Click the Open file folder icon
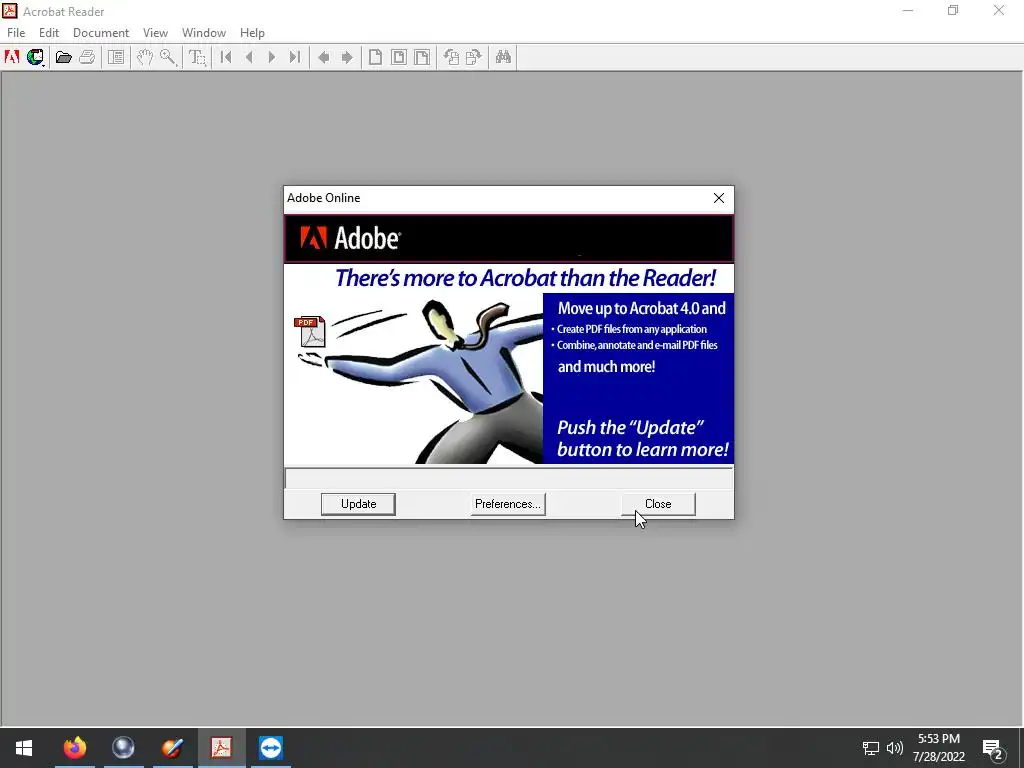 pyautogui.click(x=63, y=57)
